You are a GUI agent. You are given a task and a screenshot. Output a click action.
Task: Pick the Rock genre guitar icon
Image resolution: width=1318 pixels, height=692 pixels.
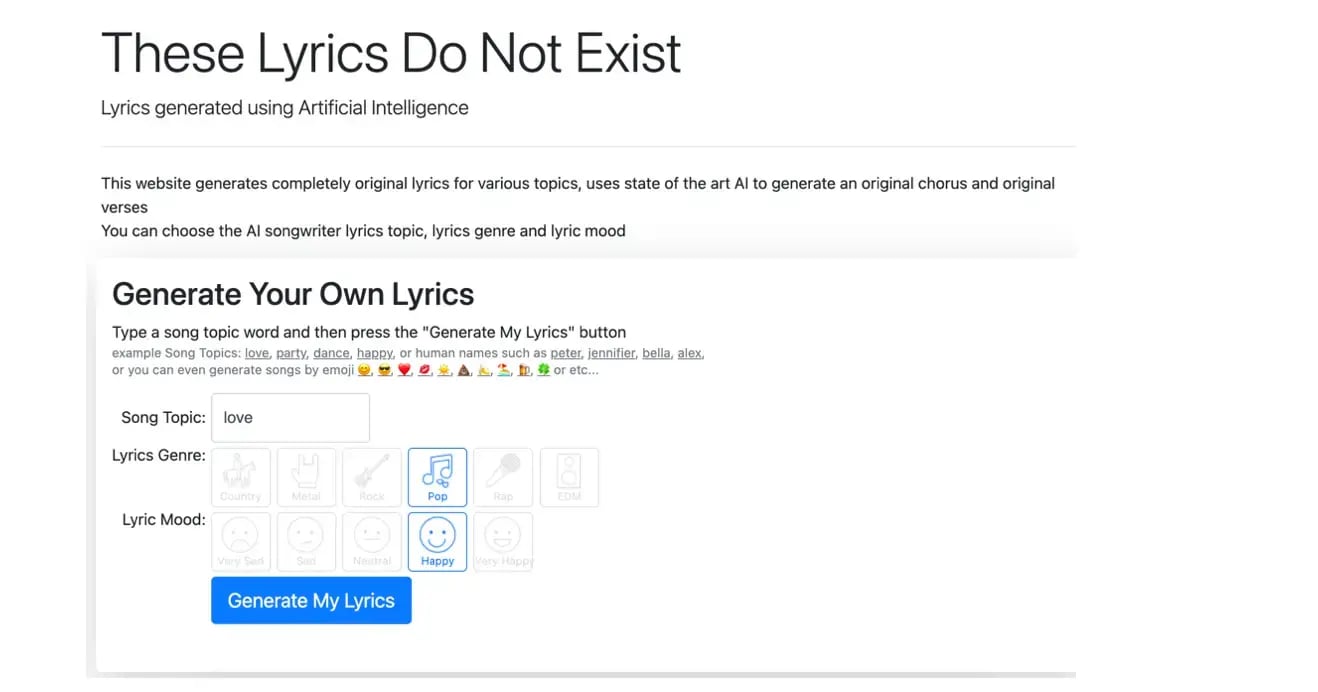[372, 477]
